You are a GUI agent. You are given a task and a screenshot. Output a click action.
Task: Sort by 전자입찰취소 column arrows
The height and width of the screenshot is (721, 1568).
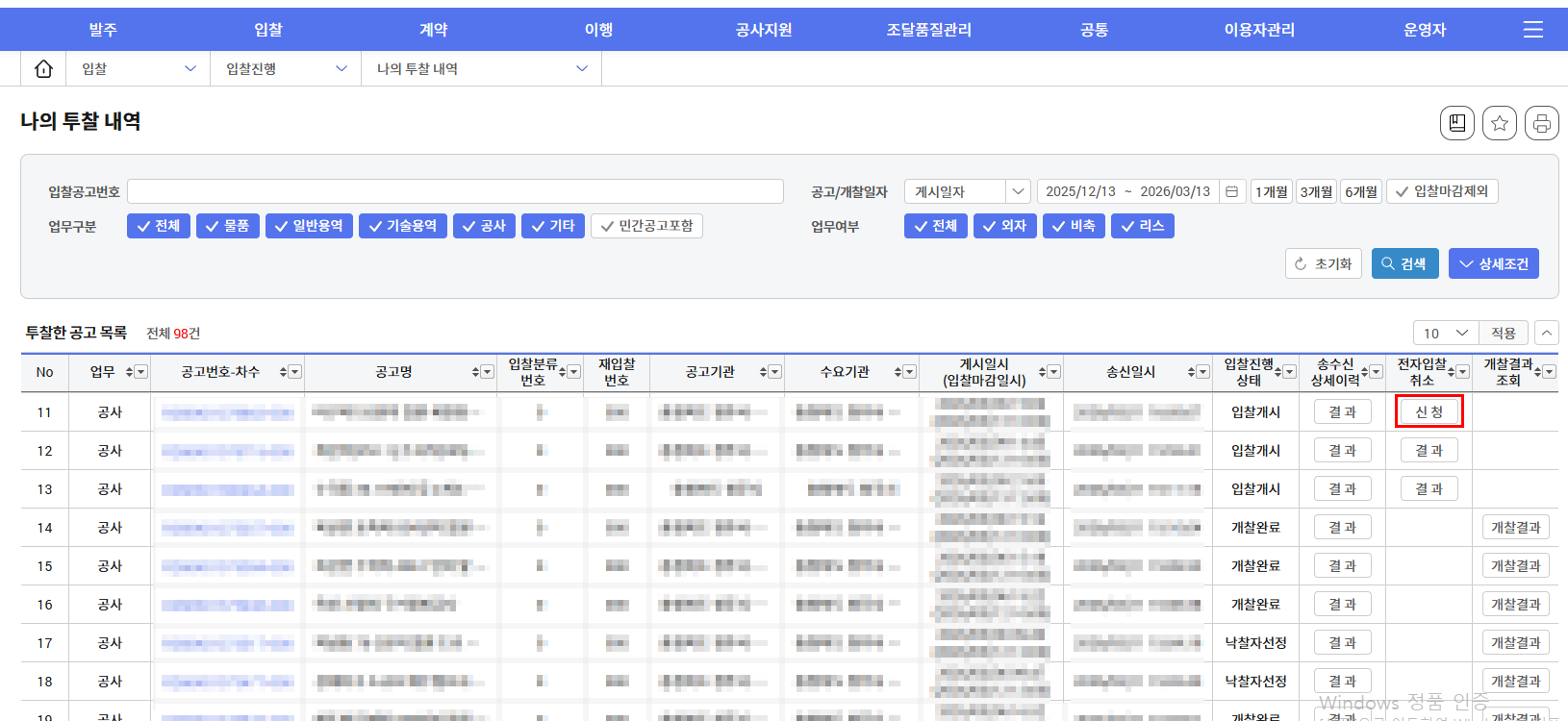click(1450, 372)
